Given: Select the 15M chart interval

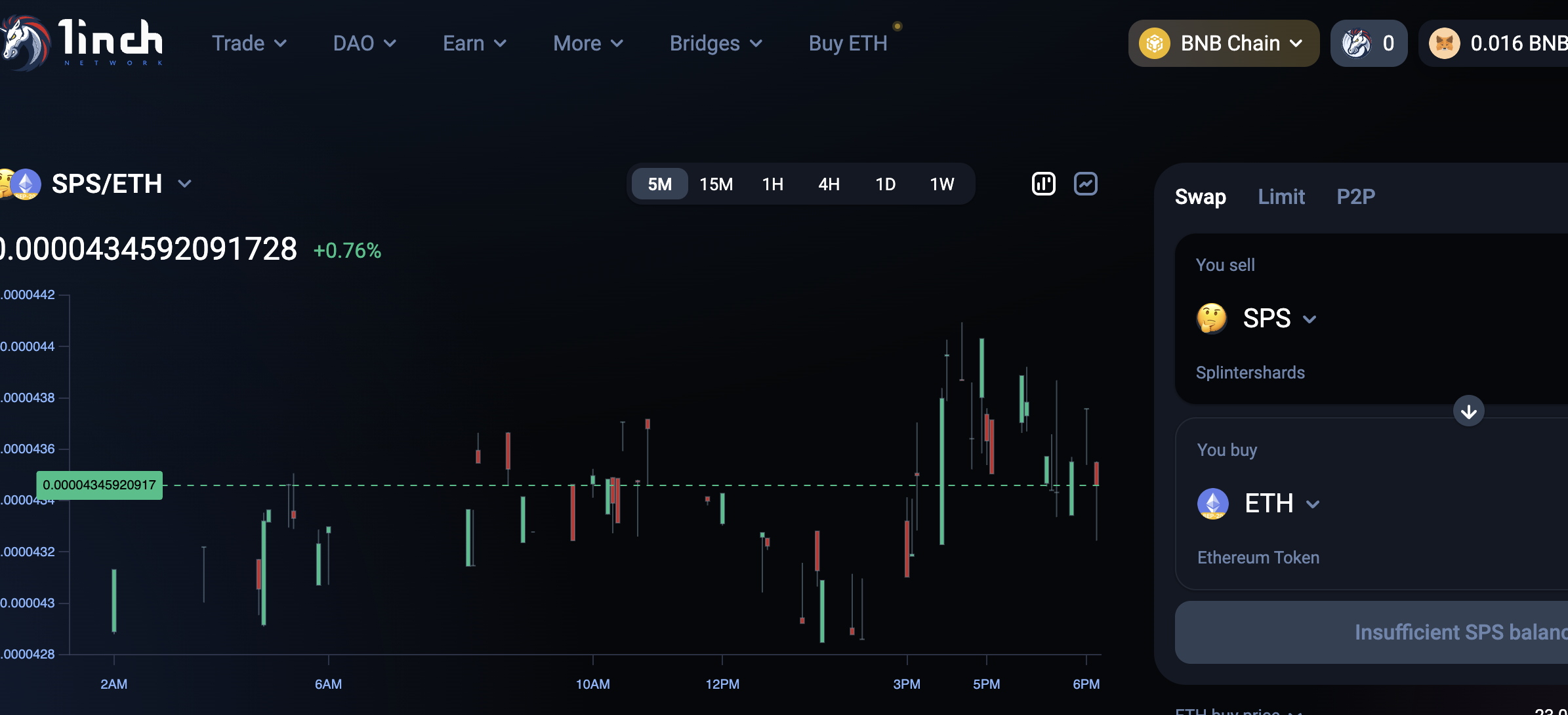Looking at the screenshot, I should tap(716, 184).
